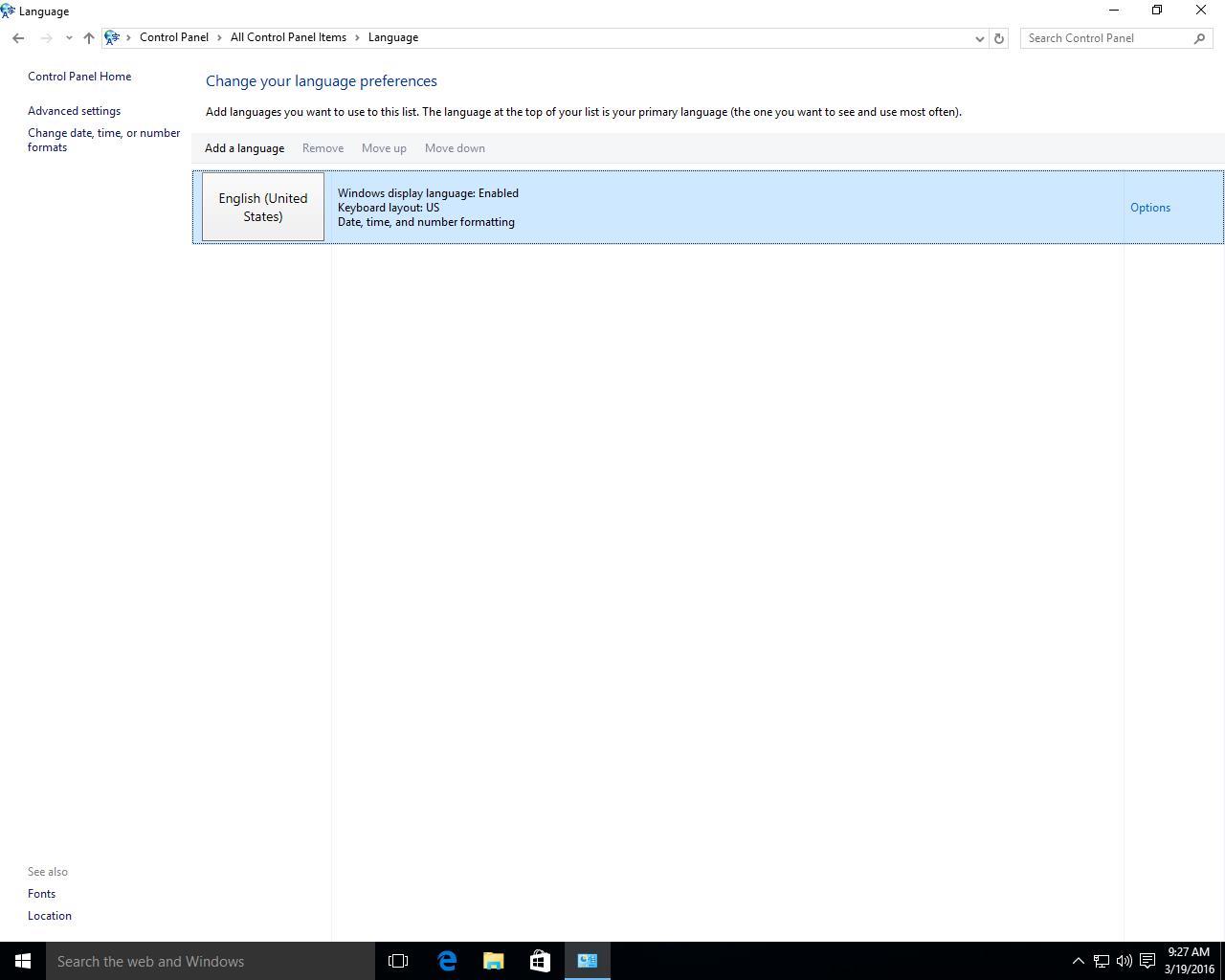Click Move up in the language toolbar

(x=384, y=148)
